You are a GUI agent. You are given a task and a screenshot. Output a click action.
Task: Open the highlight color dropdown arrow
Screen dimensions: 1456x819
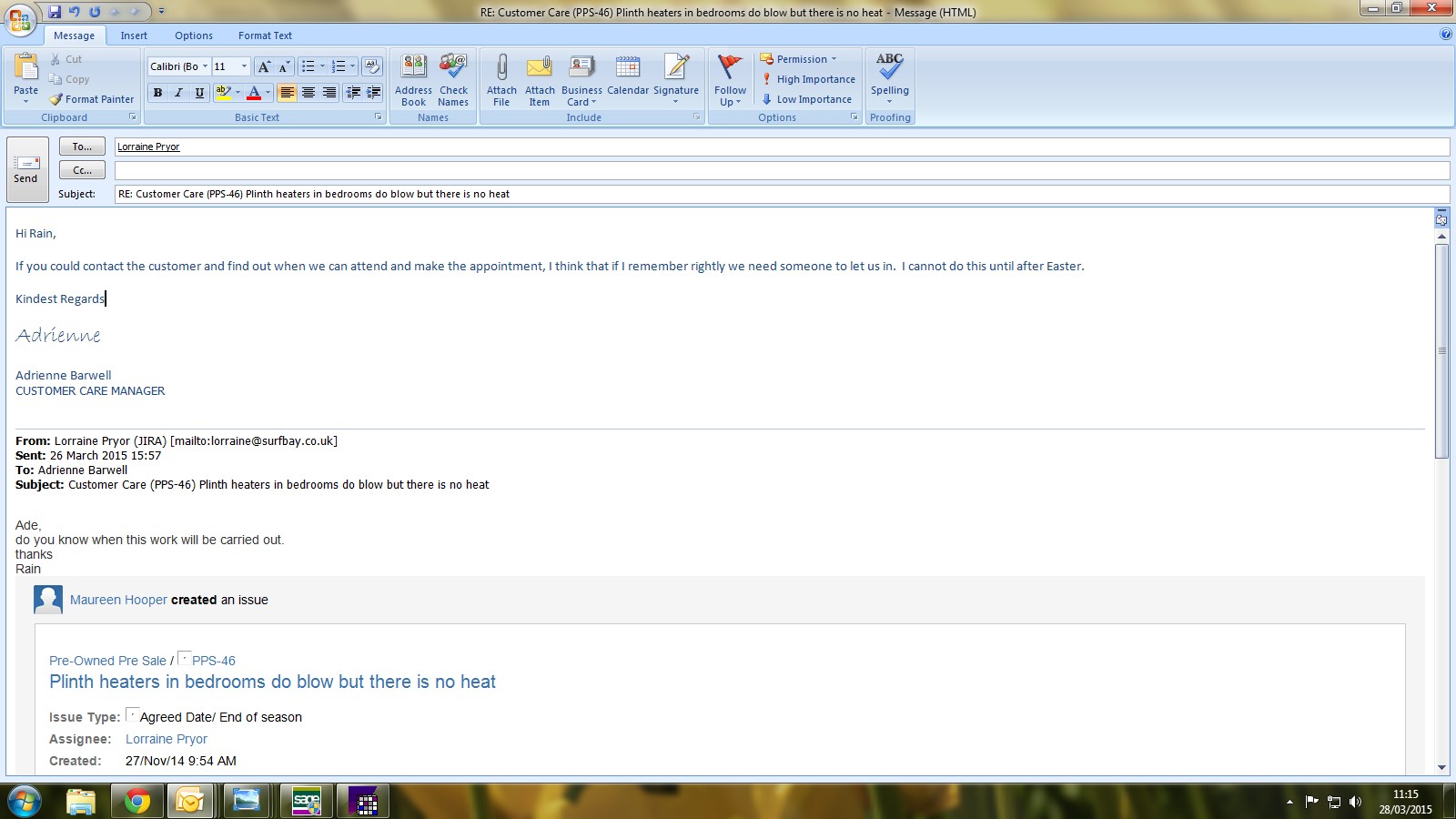tap(238, 93)
